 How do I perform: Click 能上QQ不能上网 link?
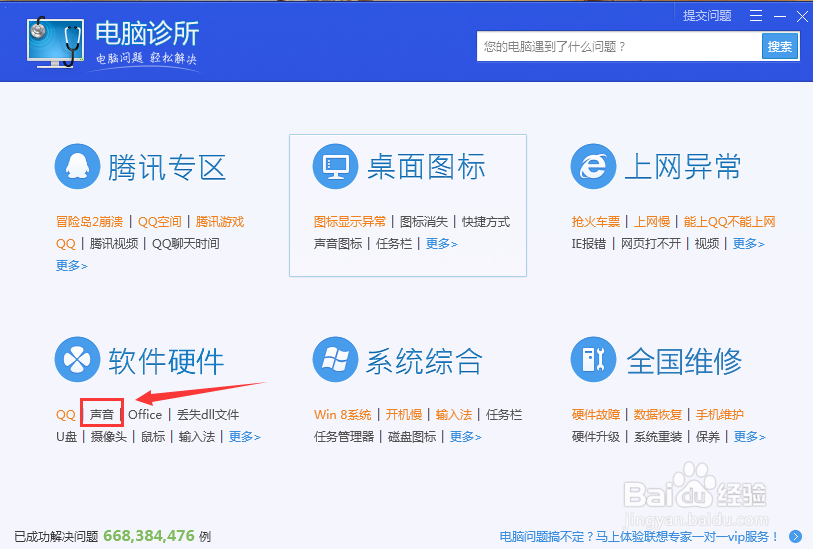(730, 222)
